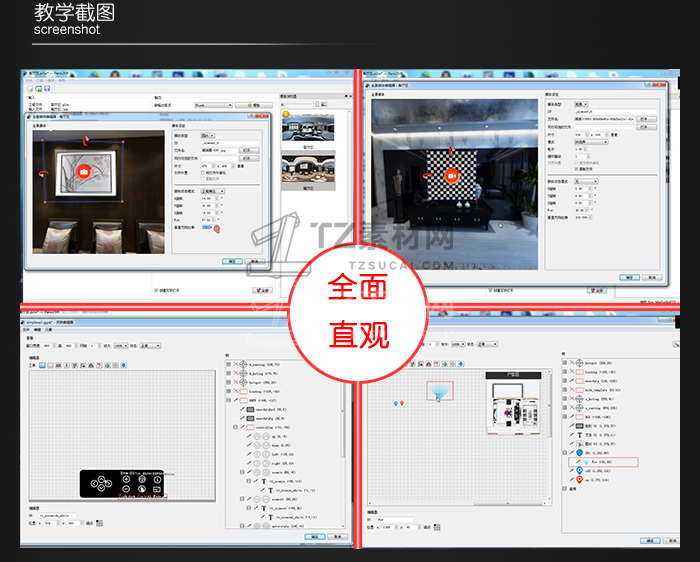Click the info icon in the black controller bar
The width and height of the screenshot is (700, 562).
coord(157,479)
